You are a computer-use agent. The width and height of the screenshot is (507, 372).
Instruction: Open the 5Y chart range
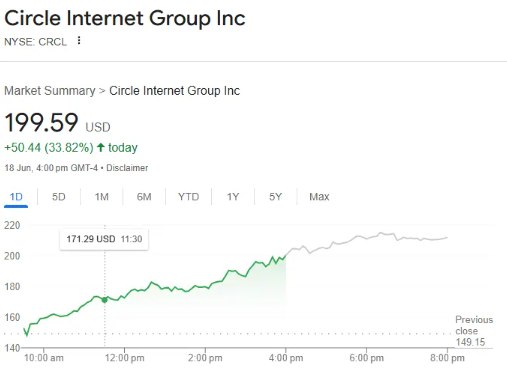276,197
